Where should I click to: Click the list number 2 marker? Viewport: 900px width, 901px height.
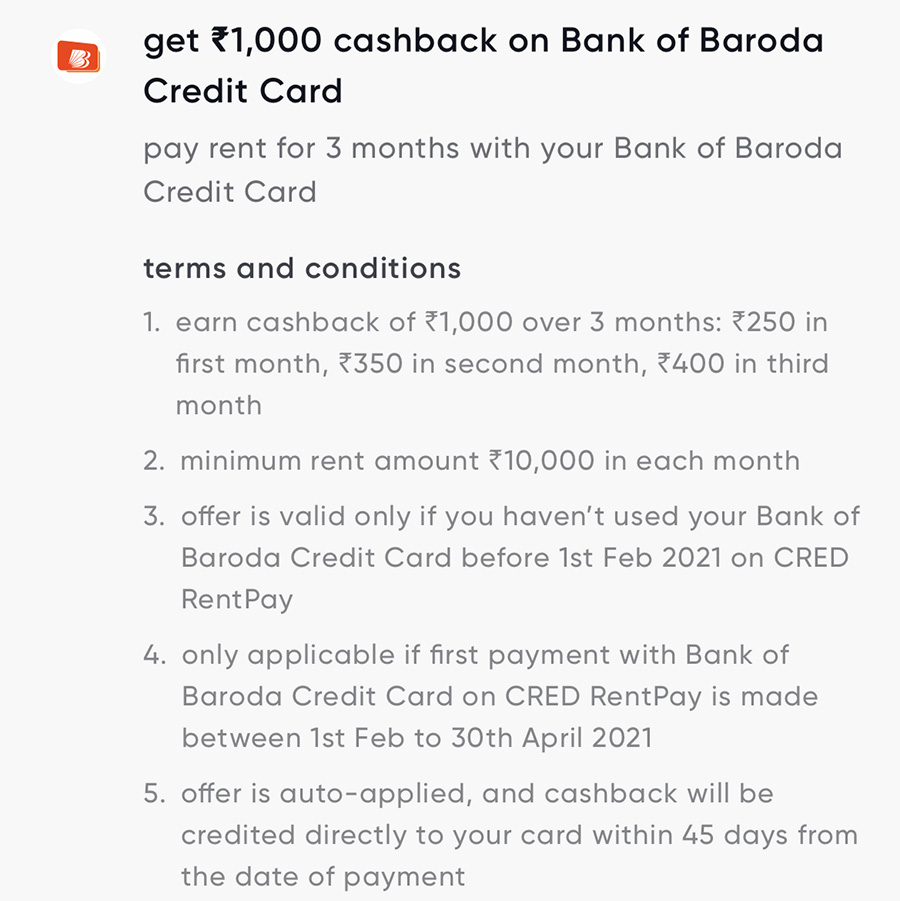click(x=153, y=461)
